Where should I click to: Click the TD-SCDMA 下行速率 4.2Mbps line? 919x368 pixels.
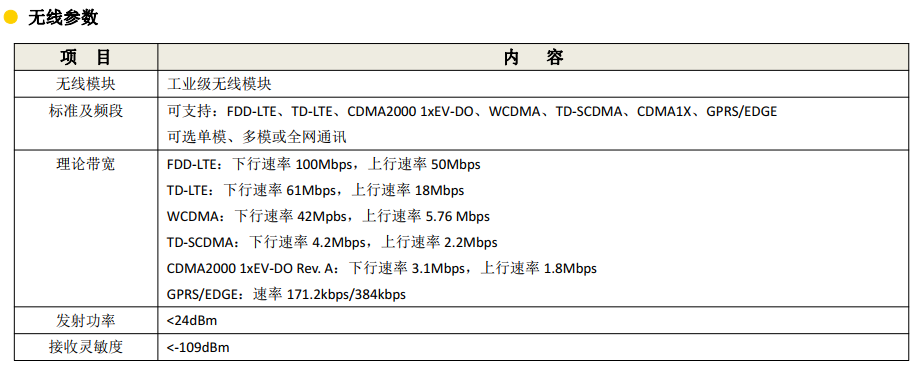click(x=332, y=242)
